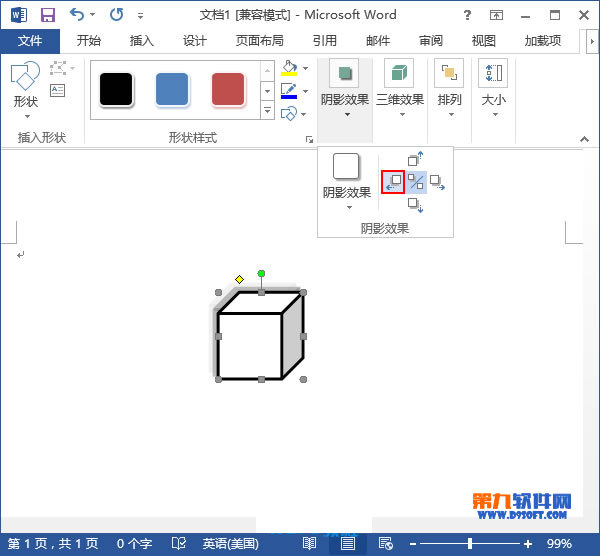Open the 阴影效果 gallery in popup panel
Image resolution: width=600 pixels, height=556 pixels.
347,181
